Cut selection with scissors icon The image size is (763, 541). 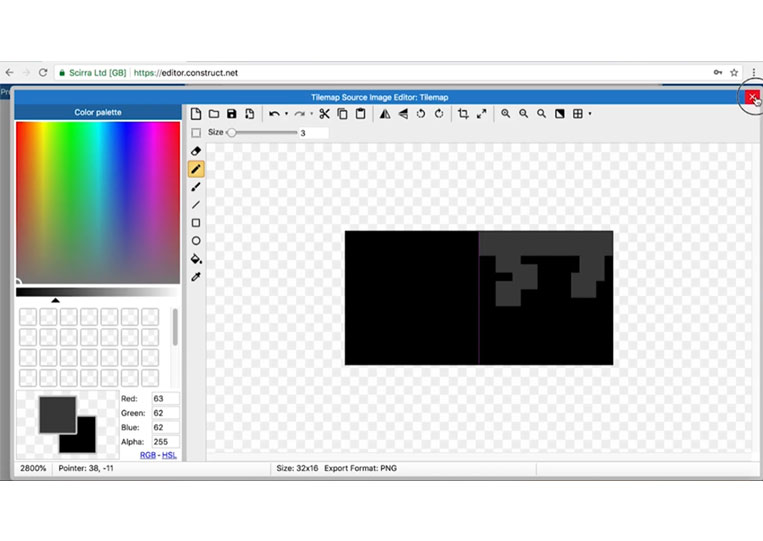pyautogui.click(x=325, y=114)
